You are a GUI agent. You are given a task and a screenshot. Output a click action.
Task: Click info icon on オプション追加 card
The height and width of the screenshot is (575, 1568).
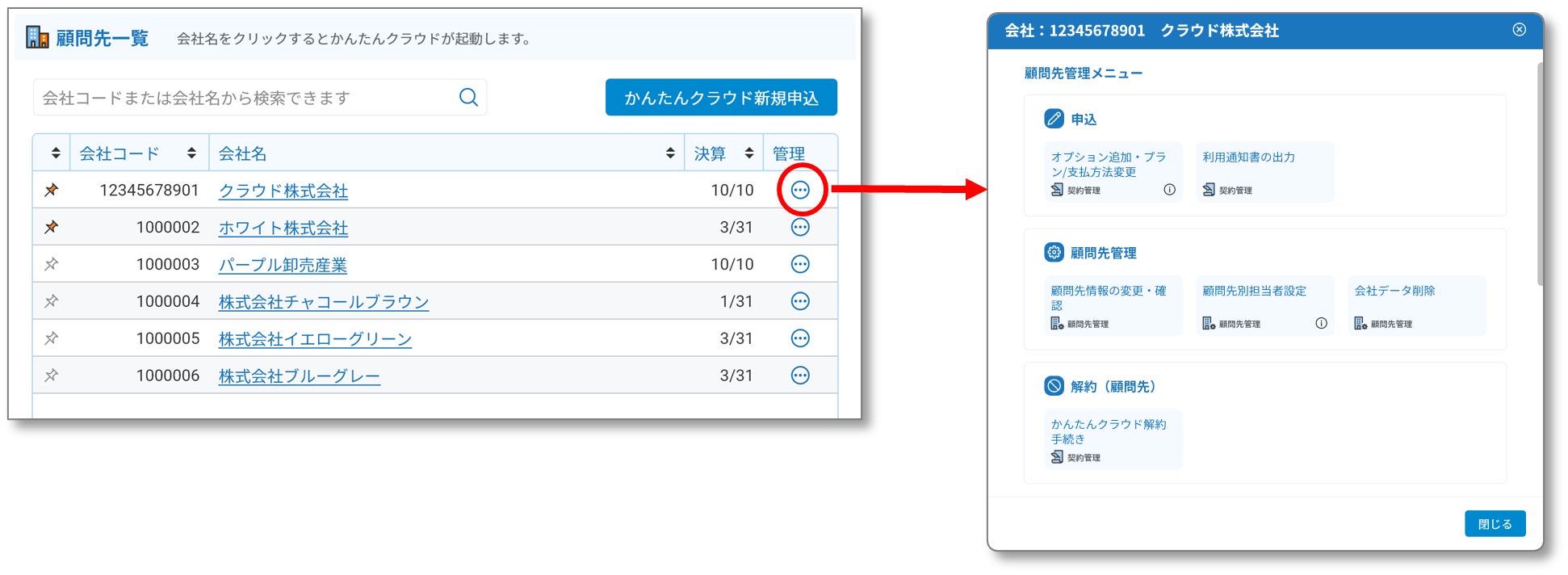click(x=1169, y=190)
